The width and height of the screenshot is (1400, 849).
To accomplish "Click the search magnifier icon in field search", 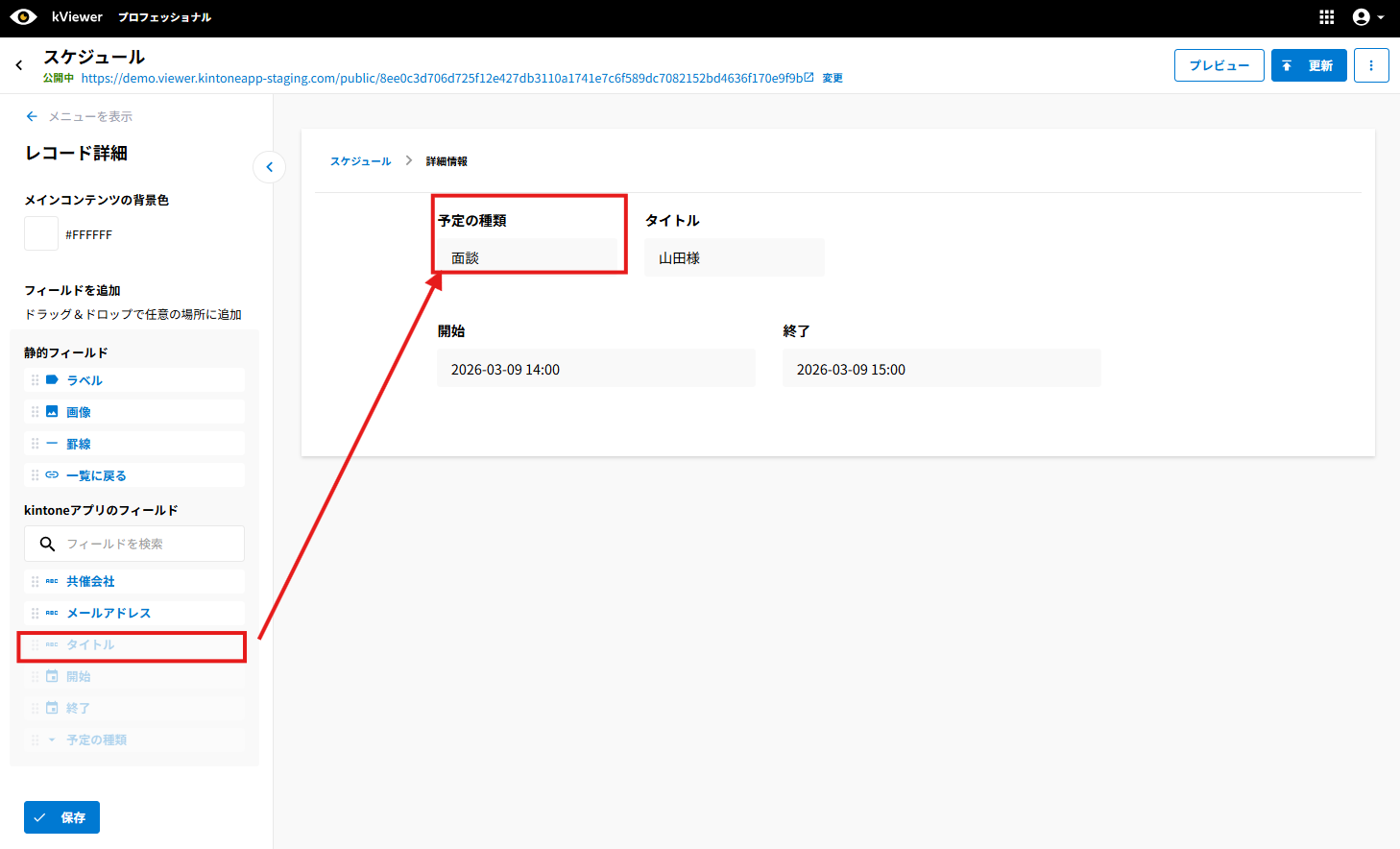I will [47, 544].
